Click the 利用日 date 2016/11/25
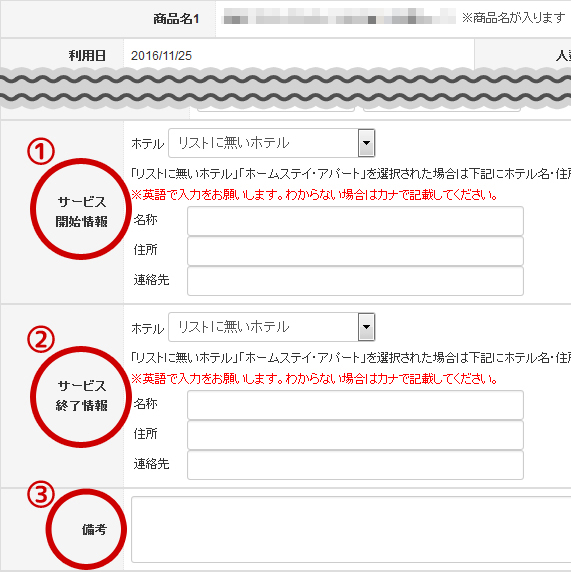Image resolution: width=571 pixels, height=572 pixels. click(x=161, y=56)
